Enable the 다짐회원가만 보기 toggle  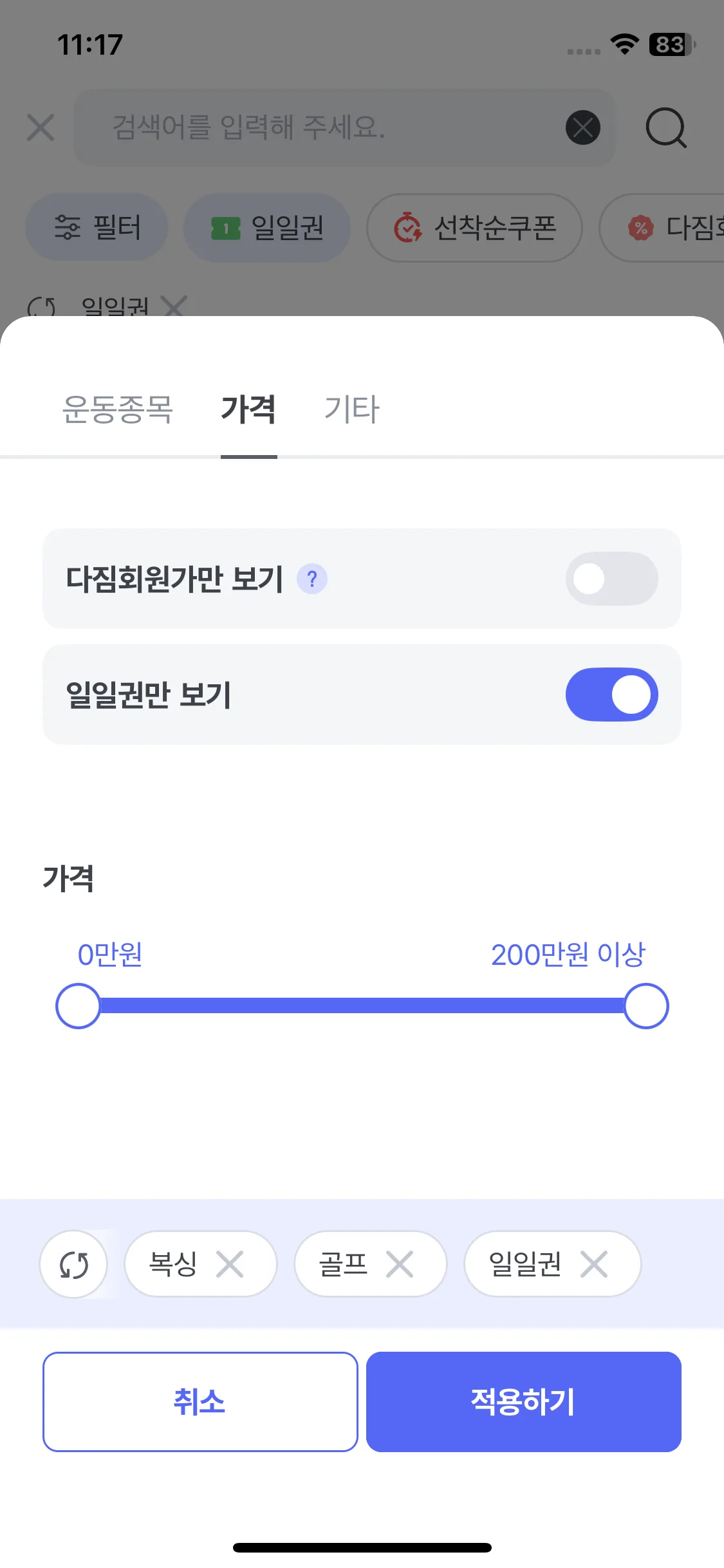pos(611,579)
